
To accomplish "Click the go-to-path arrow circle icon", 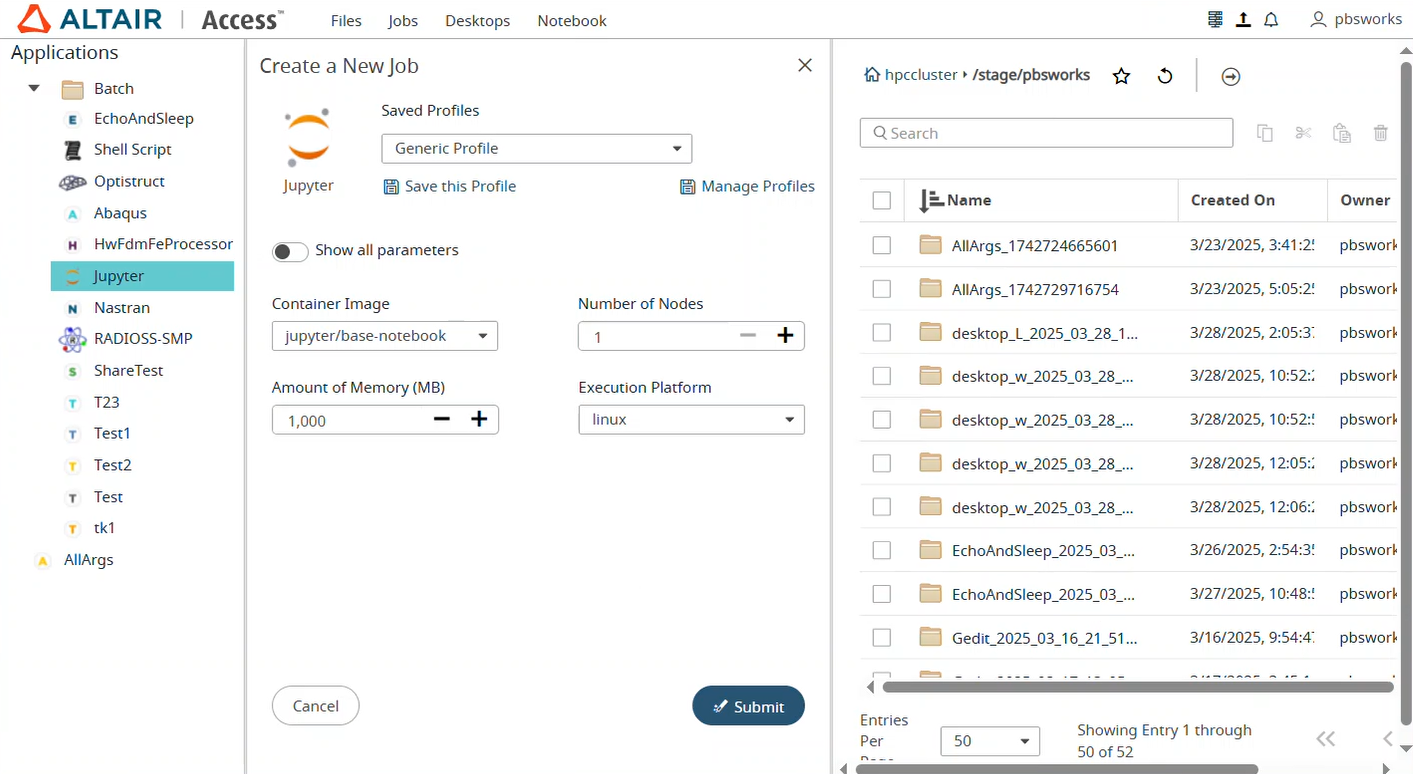I will pos(1231,76).
